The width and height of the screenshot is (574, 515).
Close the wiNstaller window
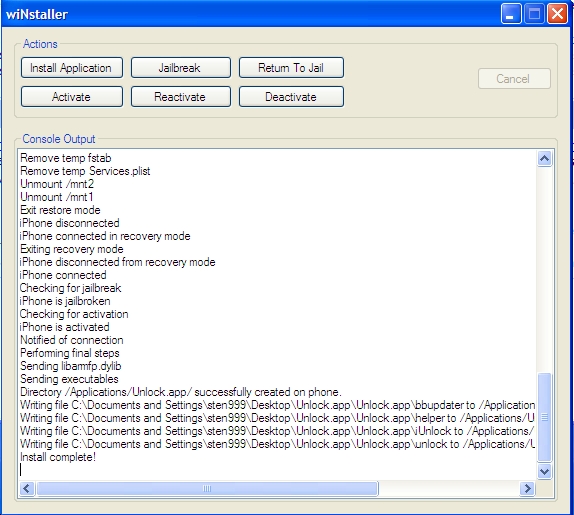click(x=557, y=14)
